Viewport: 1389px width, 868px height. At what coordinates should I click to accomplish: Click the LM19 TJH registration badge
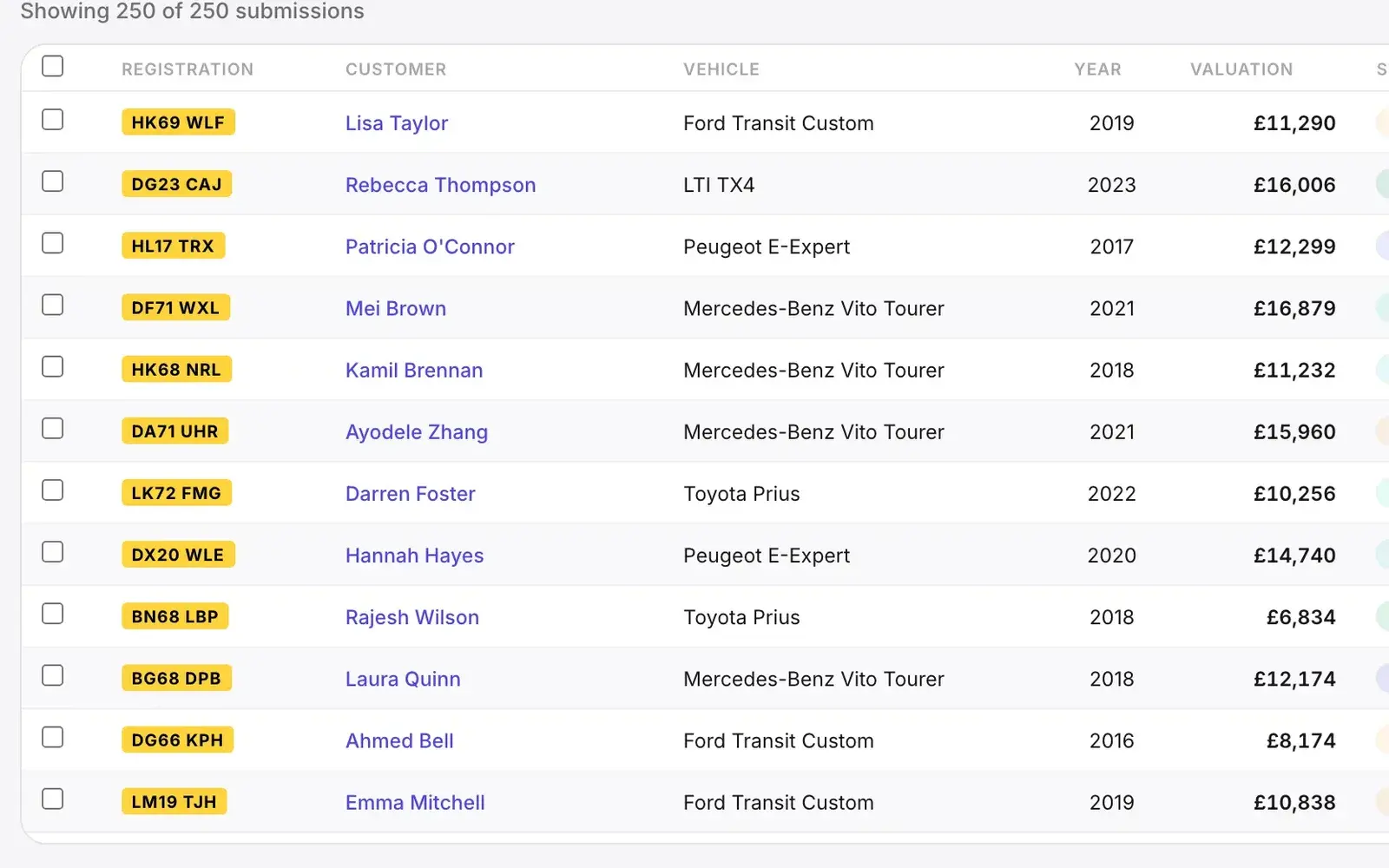pyautogui.click(x=174, y=801)
